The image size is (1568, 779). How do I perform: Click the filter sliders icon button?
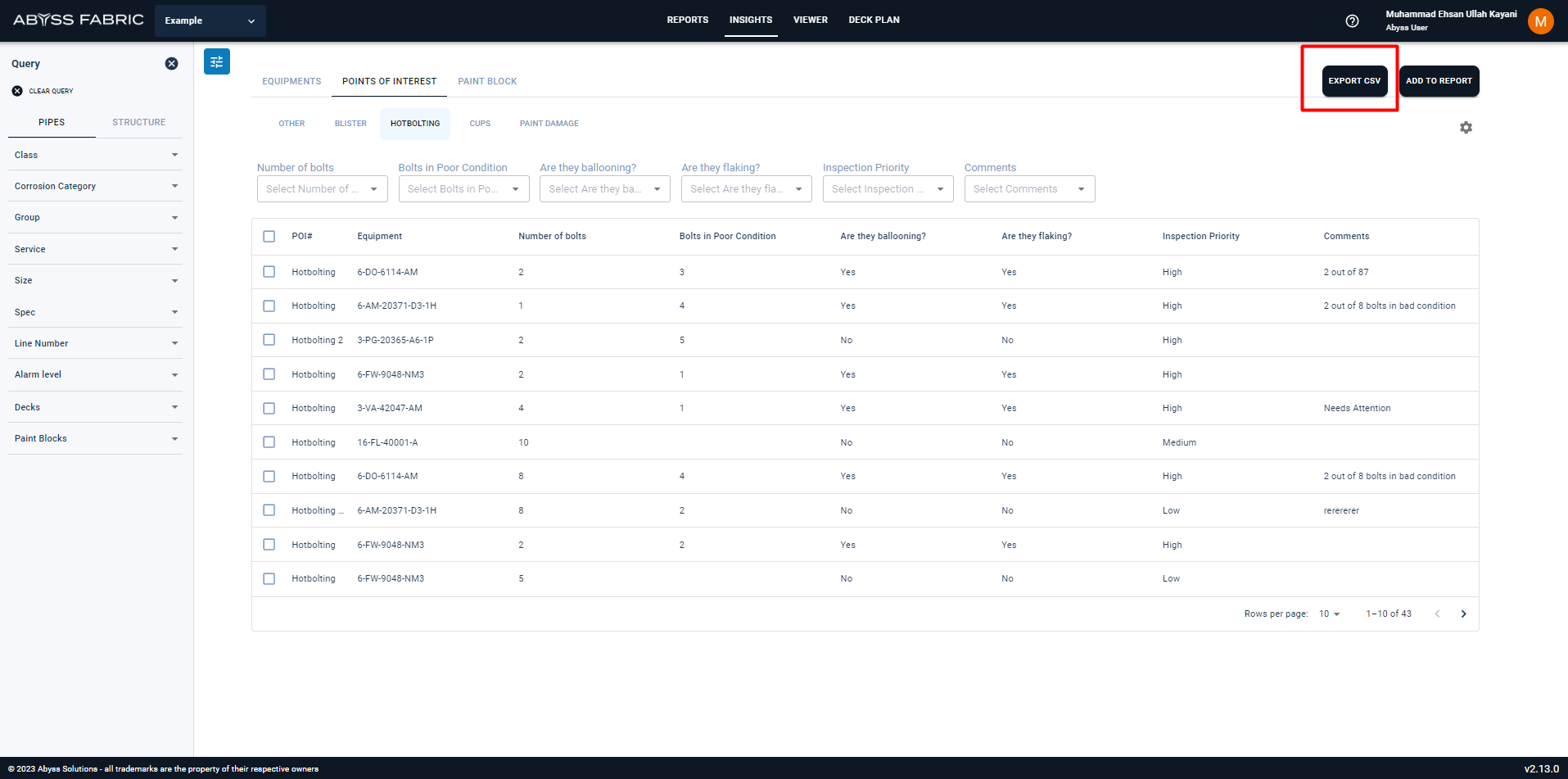pos(217,62)
